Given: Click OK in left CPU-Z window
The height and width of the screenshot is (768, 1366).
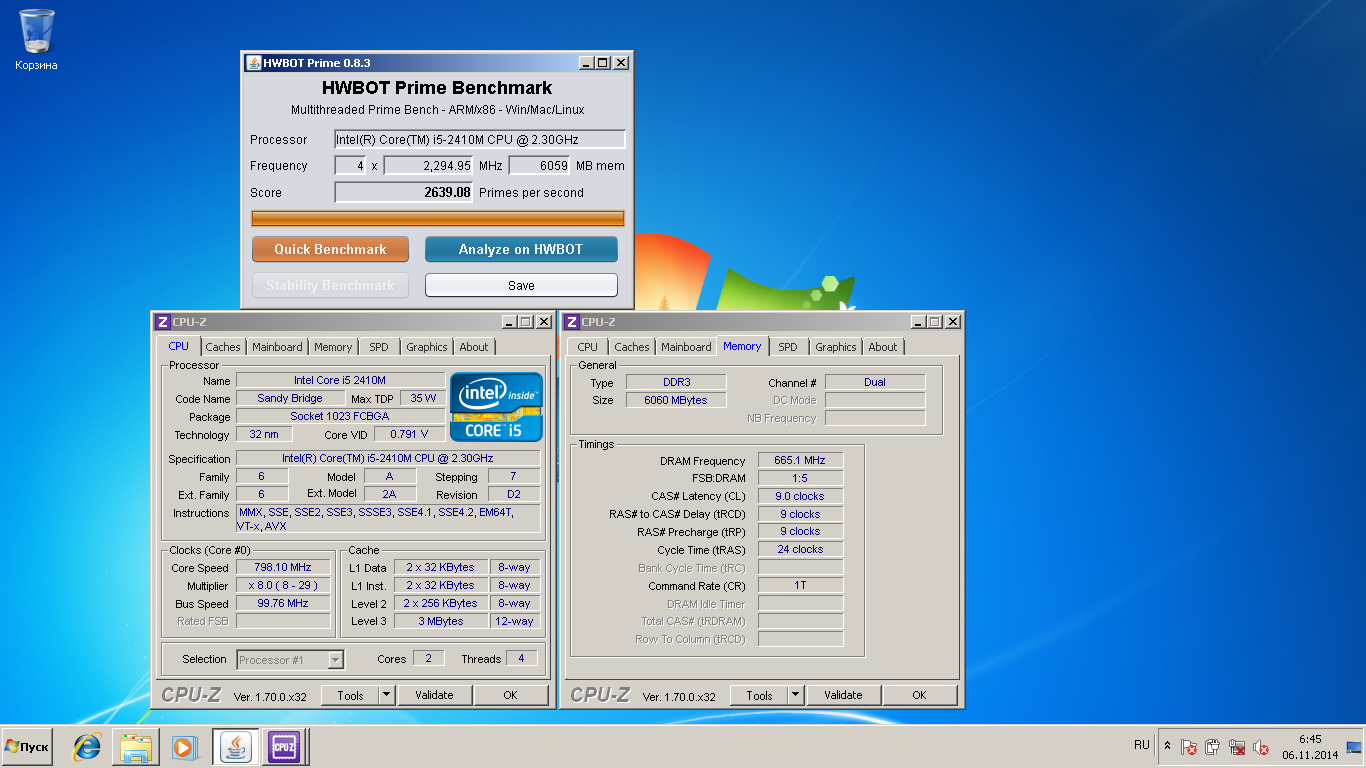Looking at the screenshot, I should pos(510,695).
